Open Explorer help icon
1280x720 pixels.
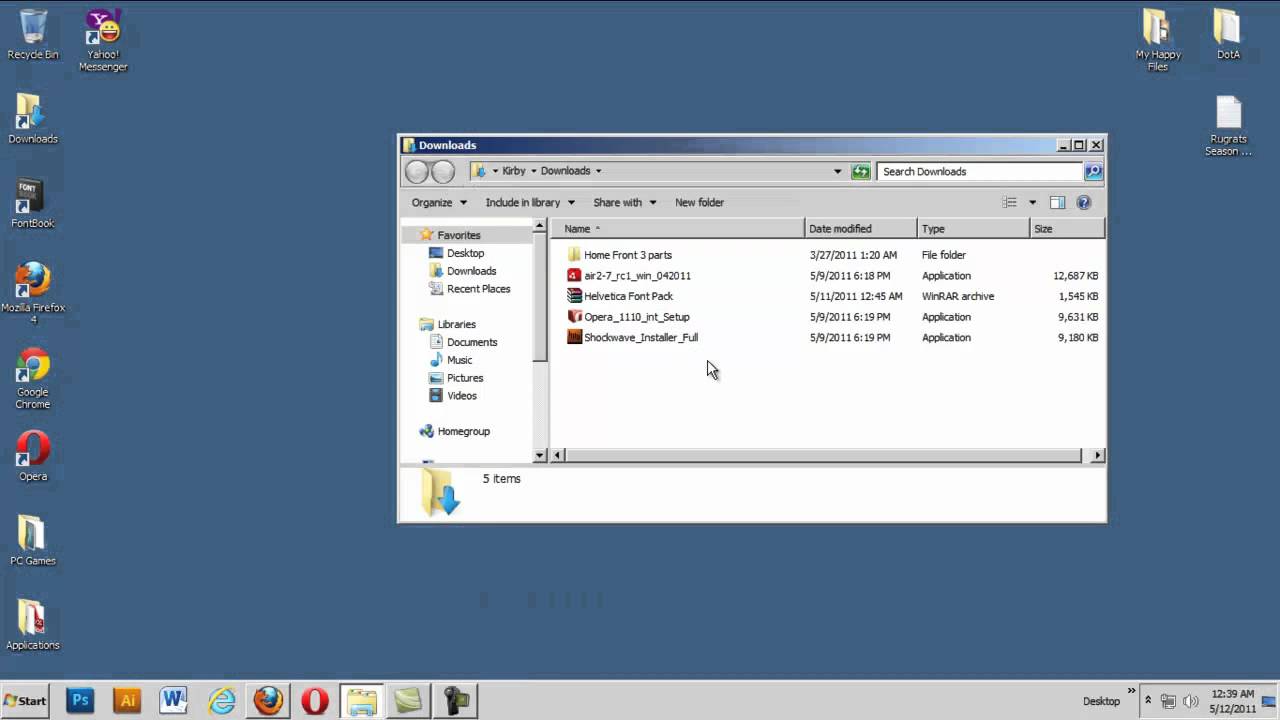point(1084,202)
